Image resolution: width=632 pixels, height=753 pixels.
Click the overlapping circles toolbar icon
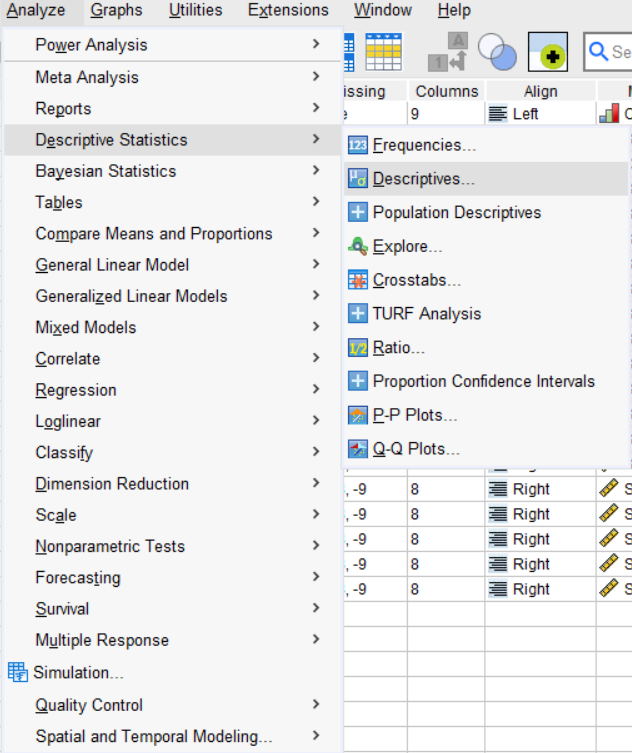tap(497, 52)
